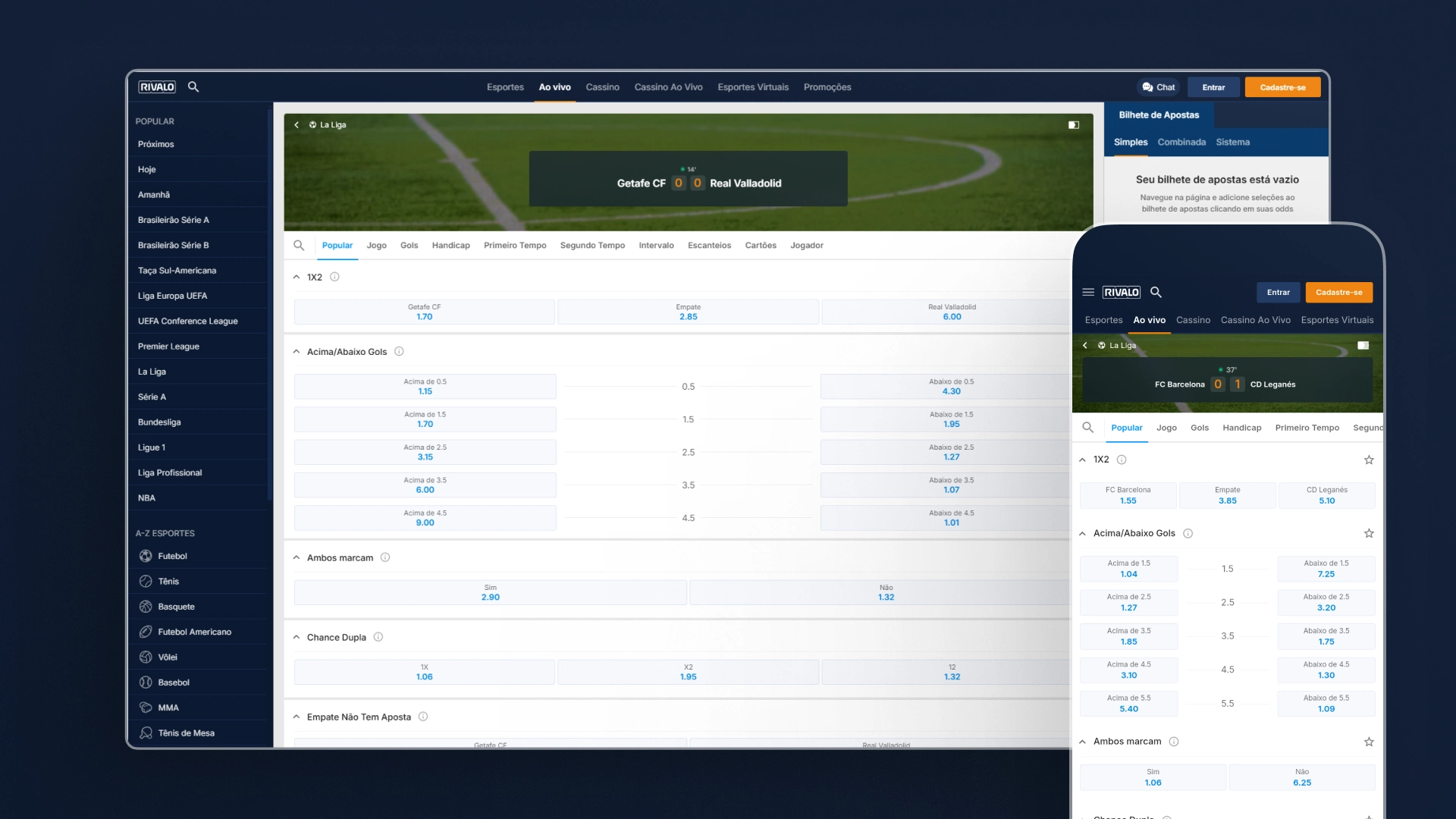Click the desktop Entrar button

(1213, 87)
